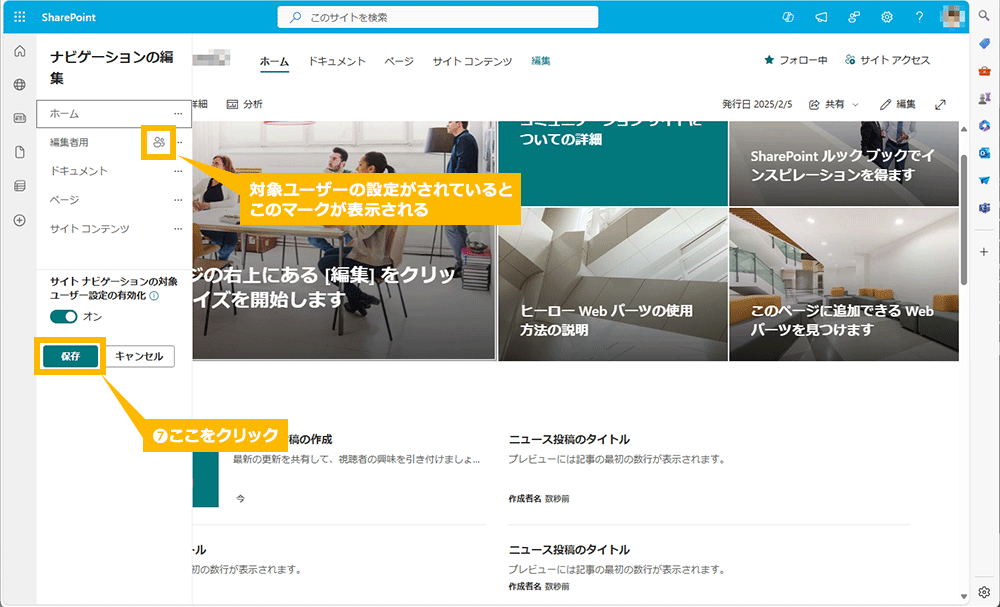Open the app launcher waffle icon
This screenshot has height=607, width=1000.
[20, 17]
